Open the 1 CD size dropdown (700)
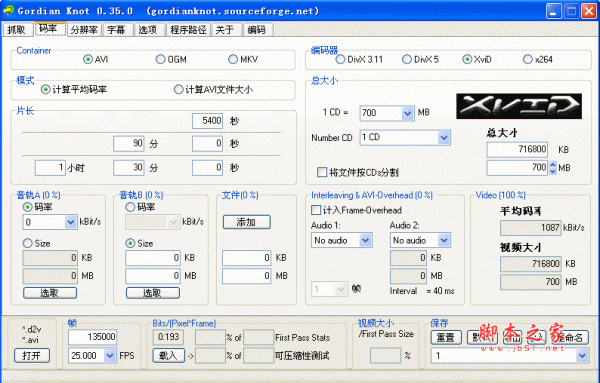The width and height of the screenshot is (600, 383). click(x=408, y=113)
